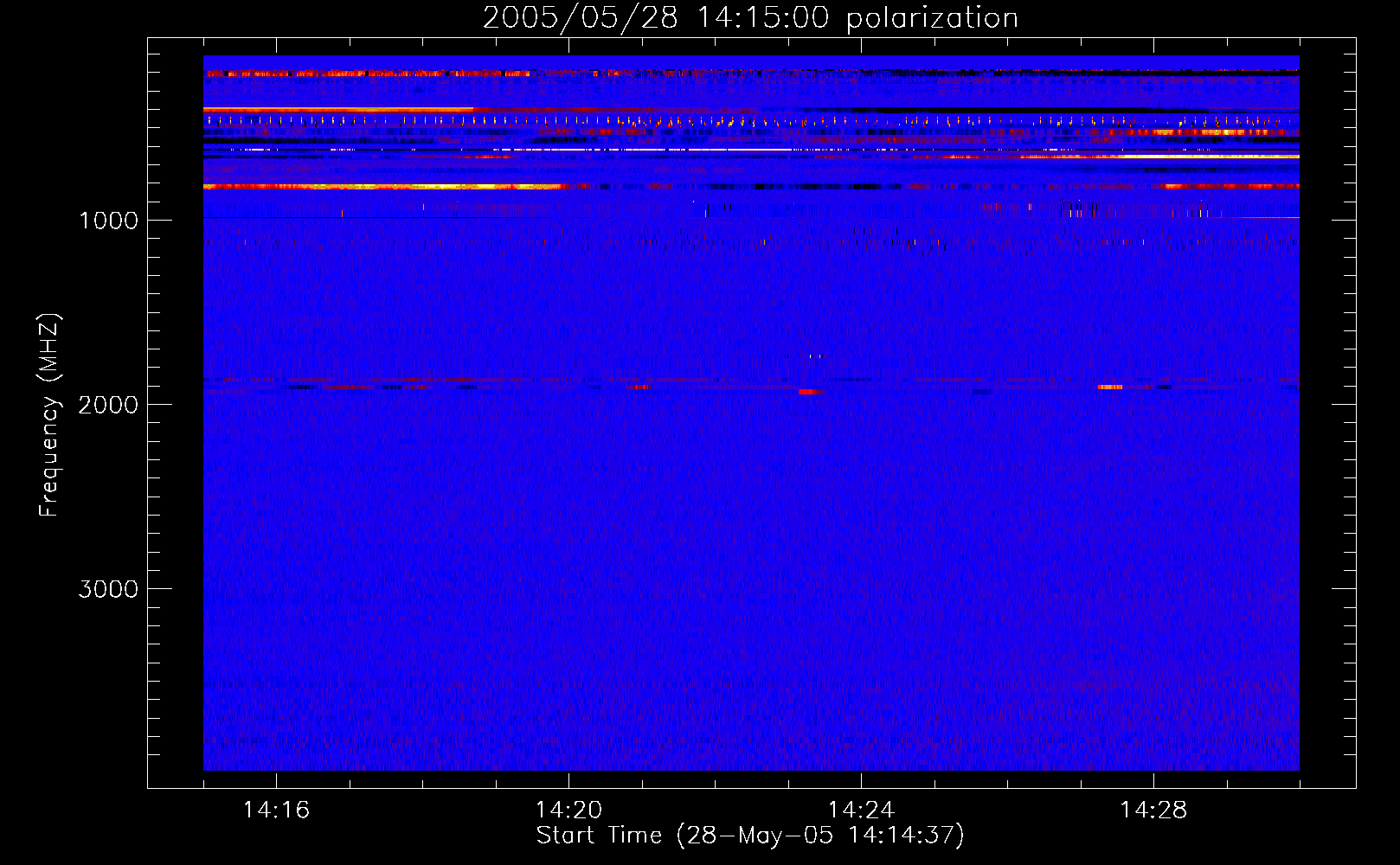Click the 14:28 time tick label

tap(1153, 811)
